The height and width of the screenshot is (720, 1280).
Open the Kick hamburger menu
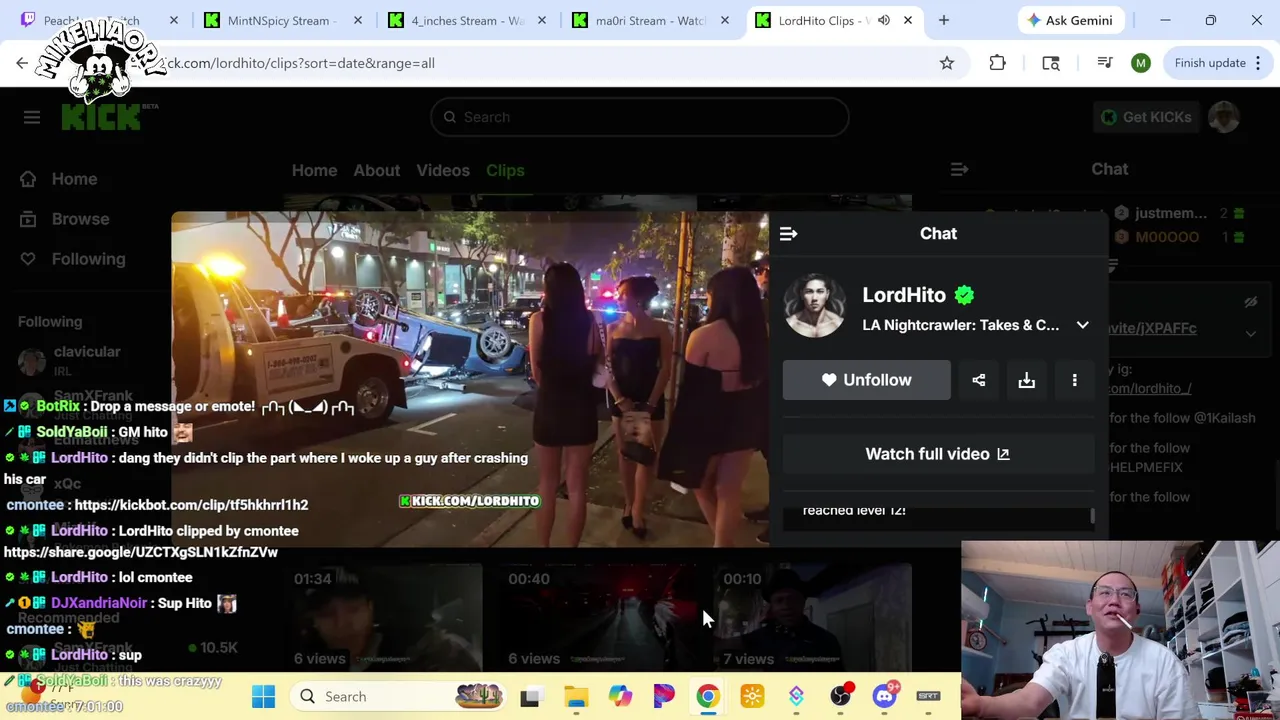(x=32, y=117)
